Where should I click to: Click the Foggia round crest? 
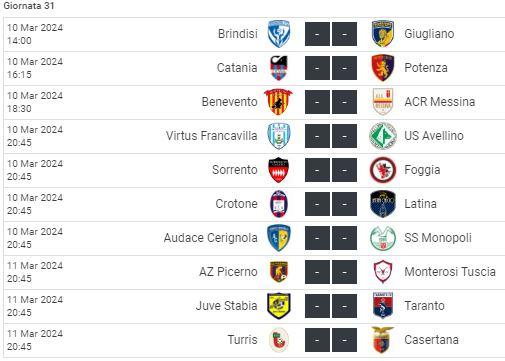[x=383, y=170]
